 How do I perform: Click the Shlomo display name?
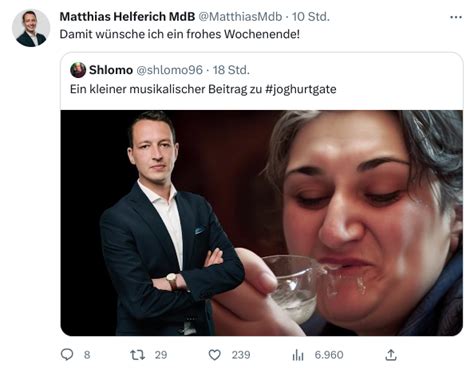pos(111,70)
